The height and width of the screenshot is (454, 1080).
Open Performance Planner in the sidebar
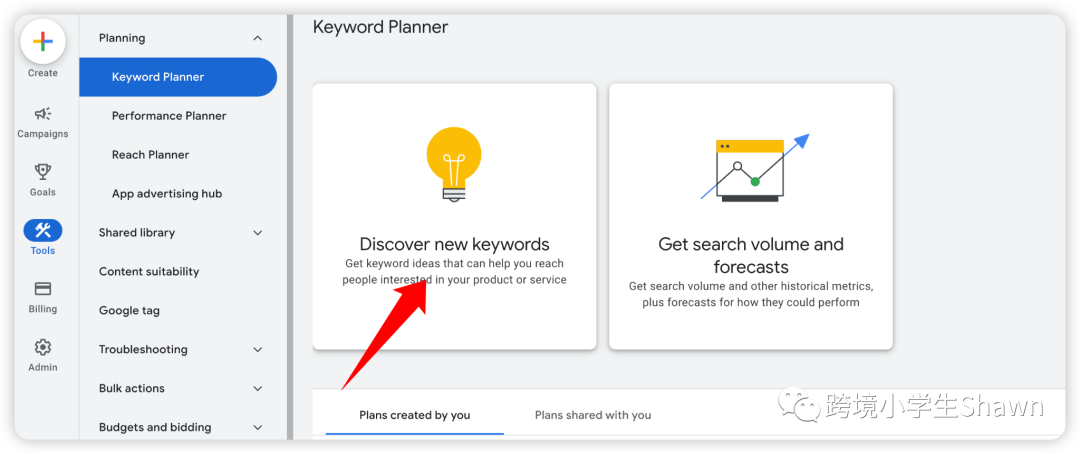click(169, 116)
